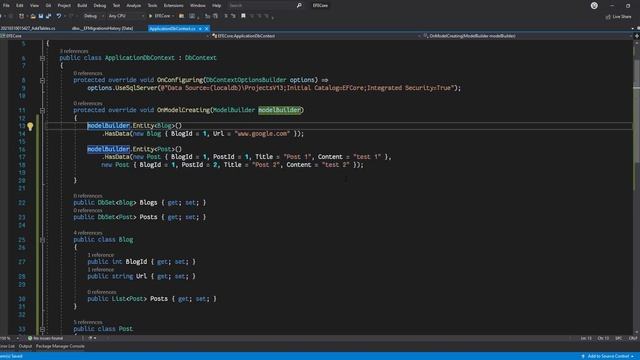
Task: Collapse the Post class region
Action: pos(42,329)
